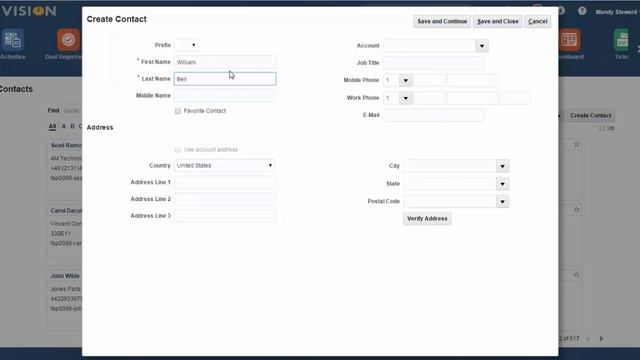Select the All filter on Contacts page
Screen dimensions: 640x360
(52, 127)
